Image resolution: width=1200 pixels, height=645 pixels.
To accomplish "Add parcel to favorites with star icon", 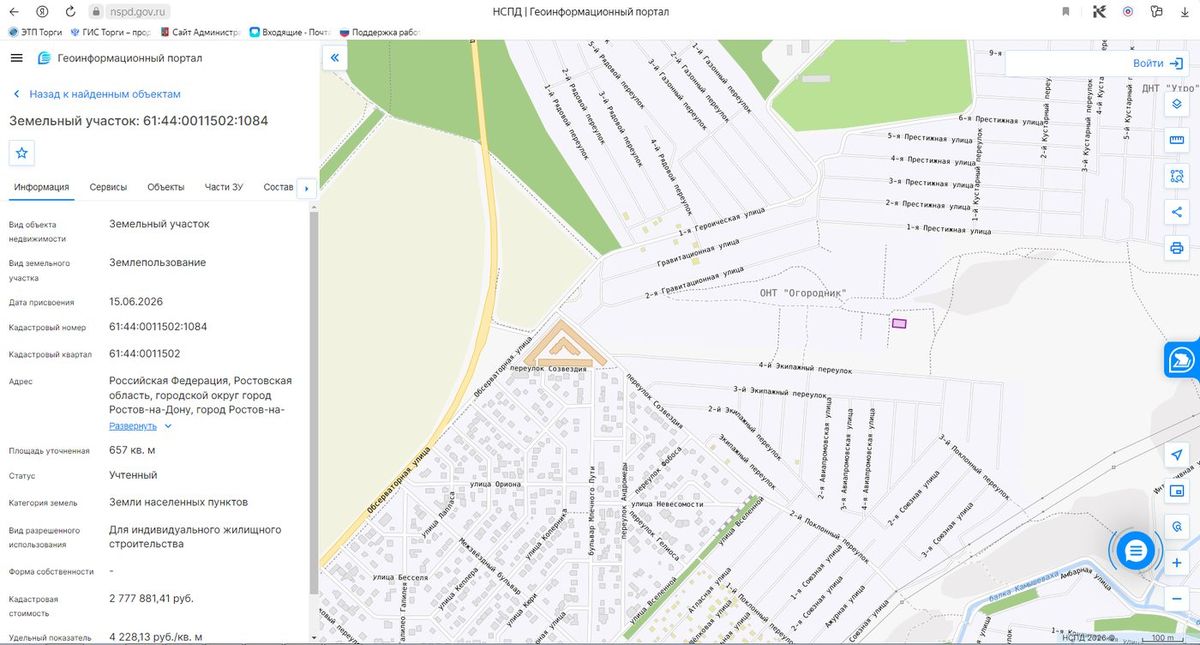I will coord(22,153).
